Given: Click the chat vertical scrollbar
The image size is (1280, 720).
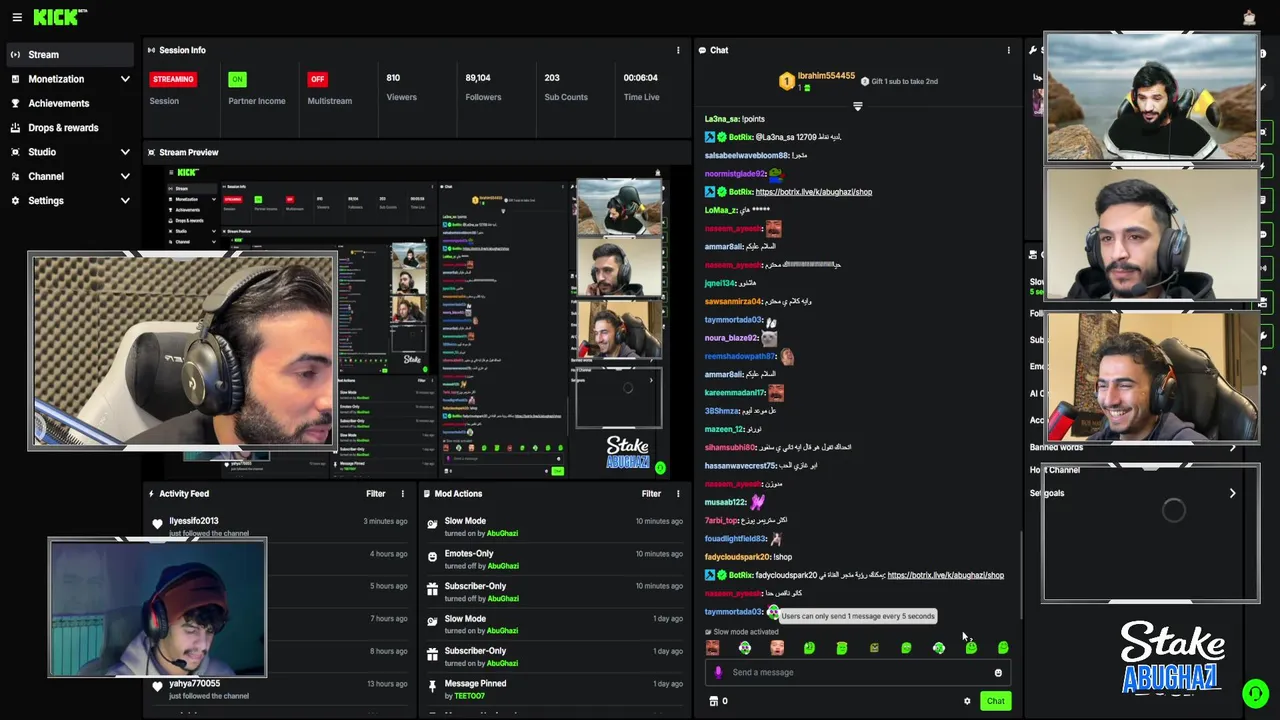Looking at the screenshot, I should tap(1020, 575).
